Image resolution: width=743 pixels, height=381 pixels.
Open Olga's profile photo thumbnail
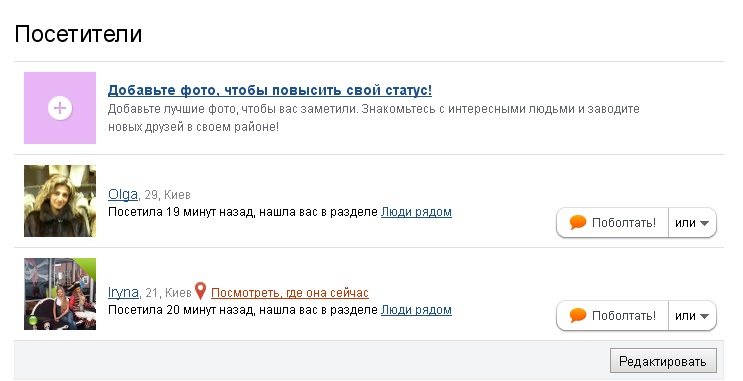click(60, 201)
